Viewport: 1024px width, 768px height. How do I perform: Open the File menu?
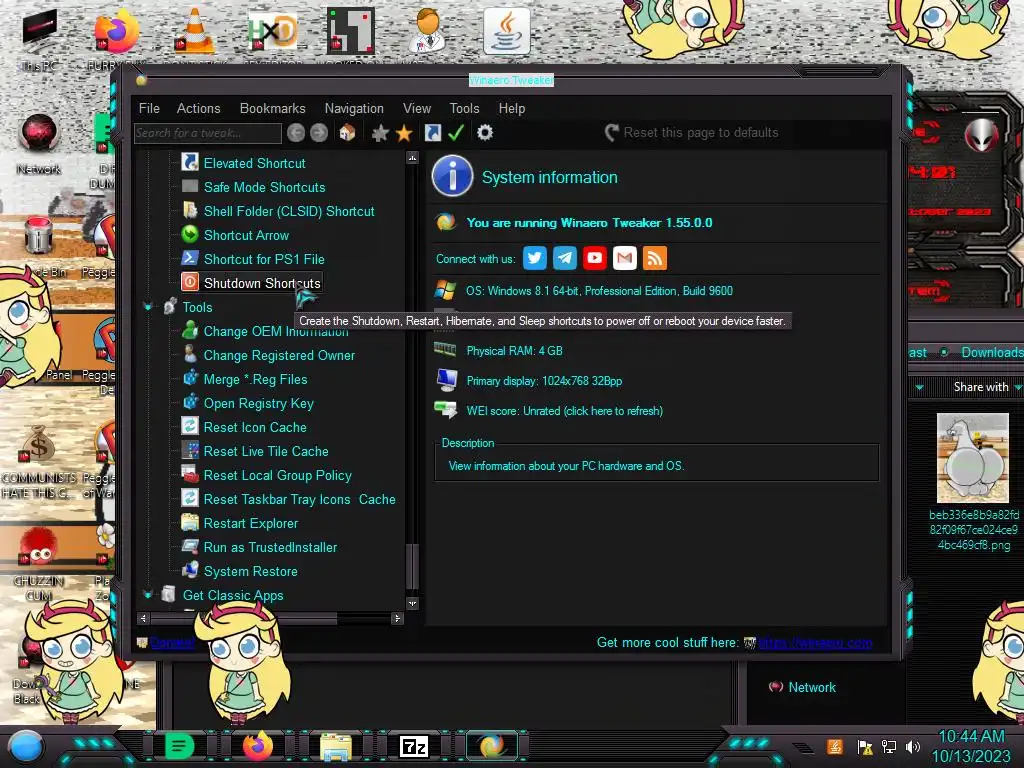point(149,108)
